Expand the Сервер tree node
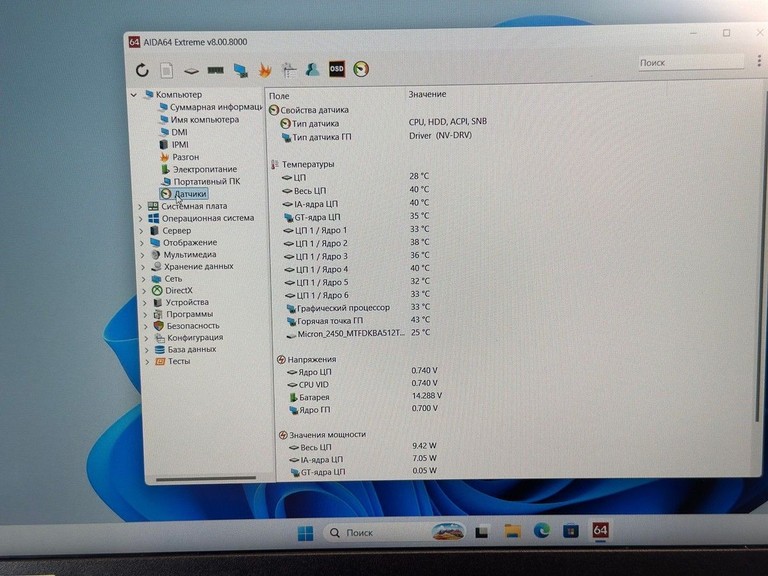 click(142, 231)
